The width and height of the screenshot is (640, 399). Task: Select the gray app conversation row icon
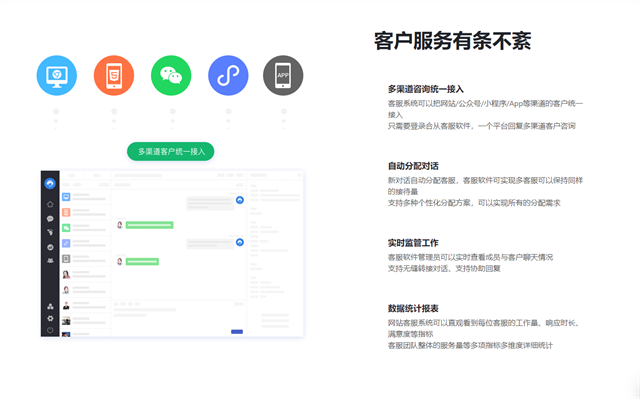pos(66,259)
